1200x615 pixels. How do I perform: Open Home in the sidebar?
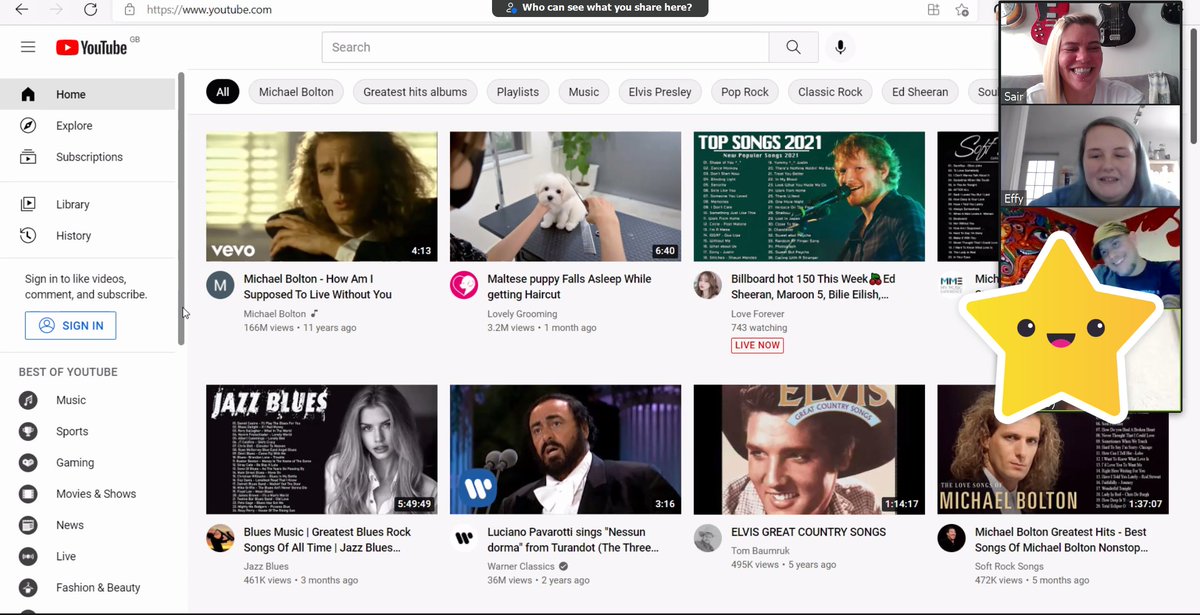click(x=87, y=94)
